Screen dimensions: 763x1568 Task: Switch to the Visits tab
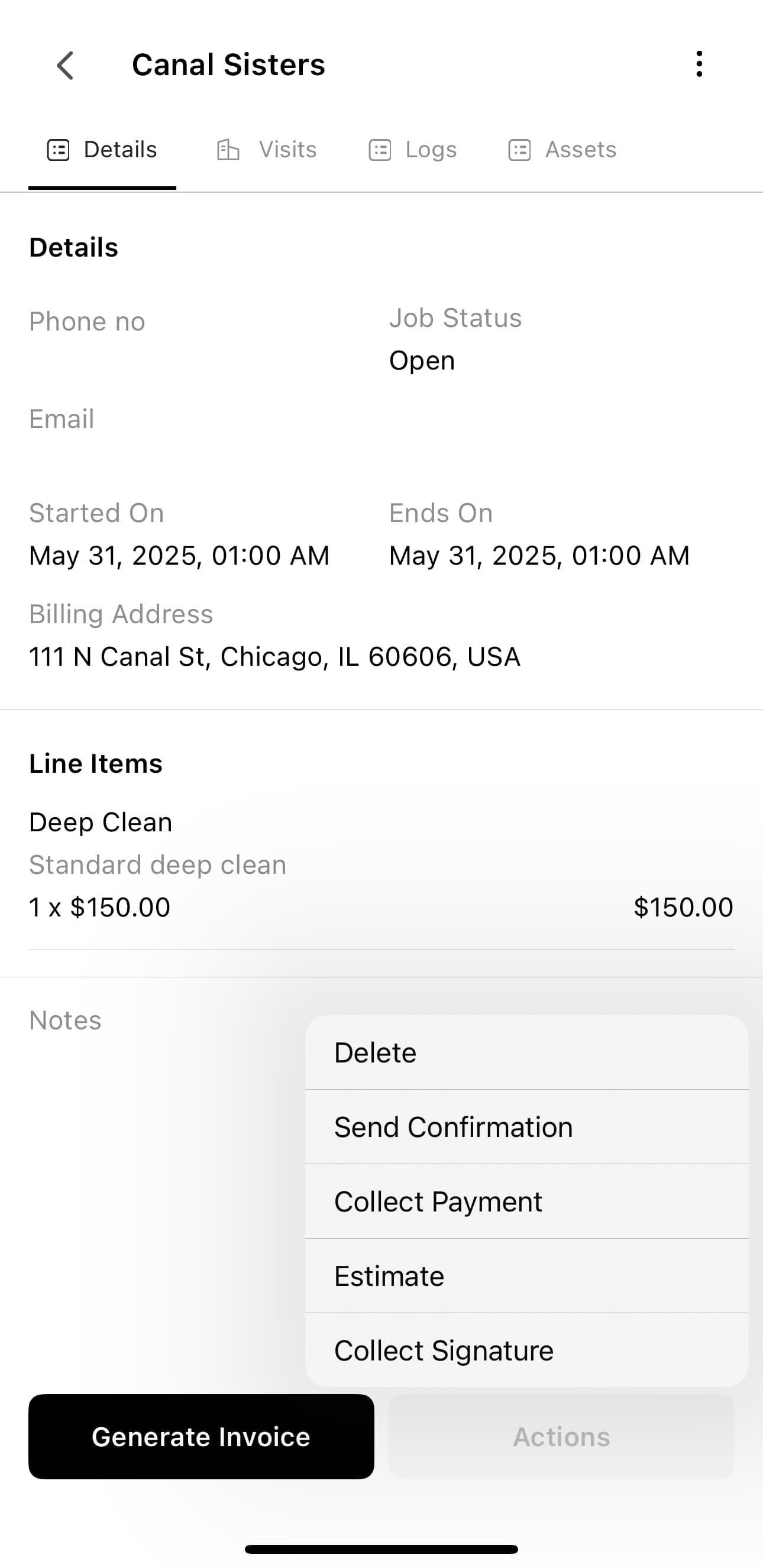pyautogui.click(x=287, y=150)
